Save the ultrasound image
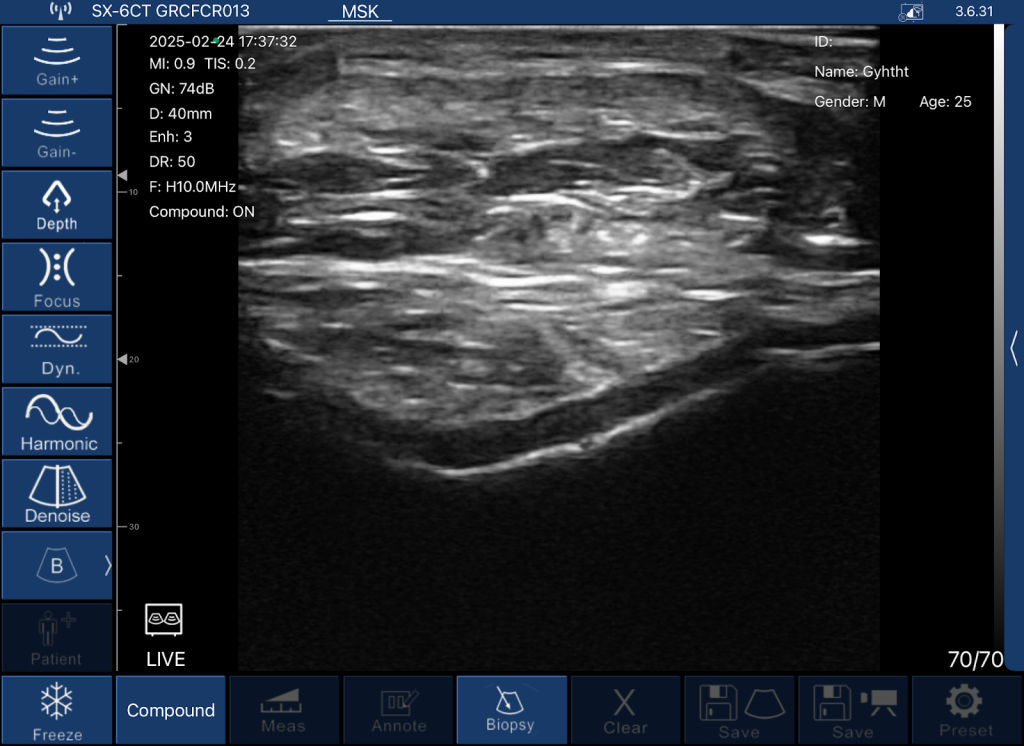Screen dimensions: 1024x746 click(739, 710)
